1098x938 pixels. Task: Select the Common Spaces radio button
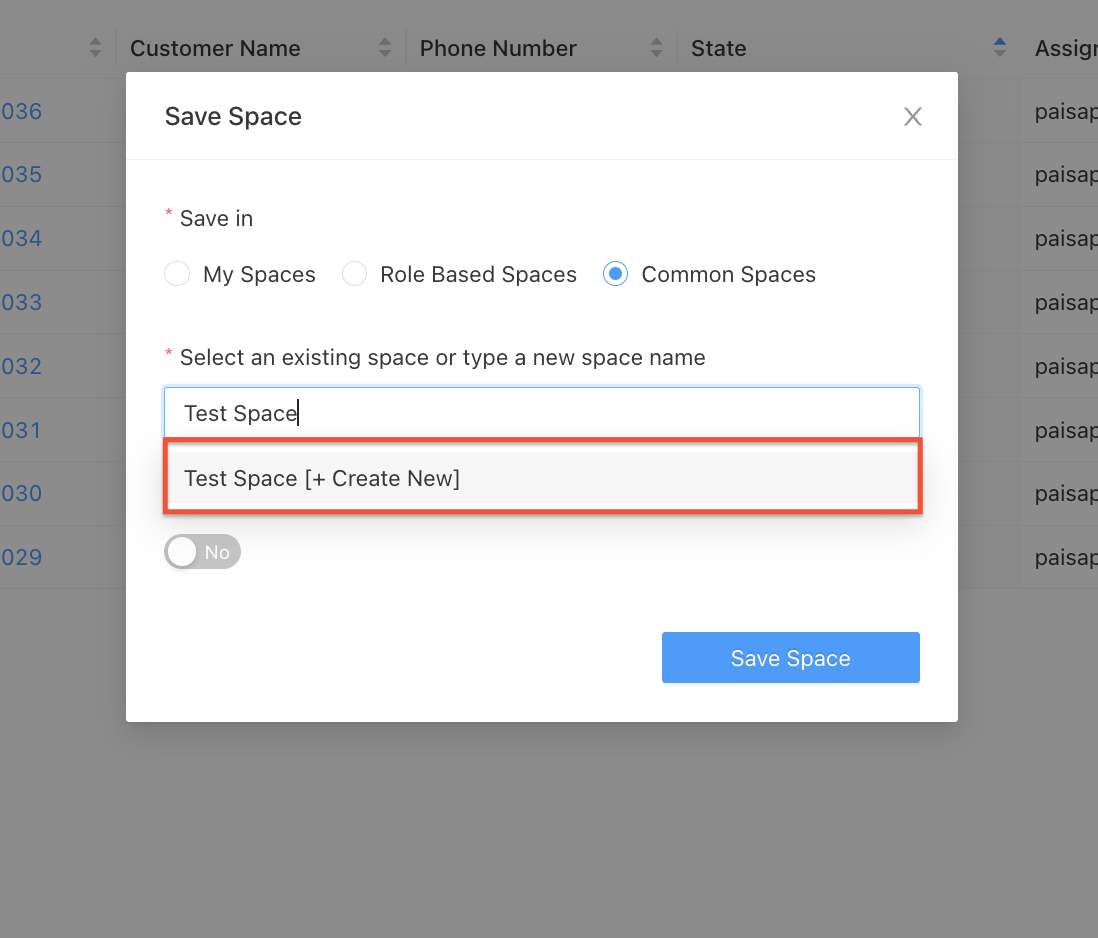616,274
